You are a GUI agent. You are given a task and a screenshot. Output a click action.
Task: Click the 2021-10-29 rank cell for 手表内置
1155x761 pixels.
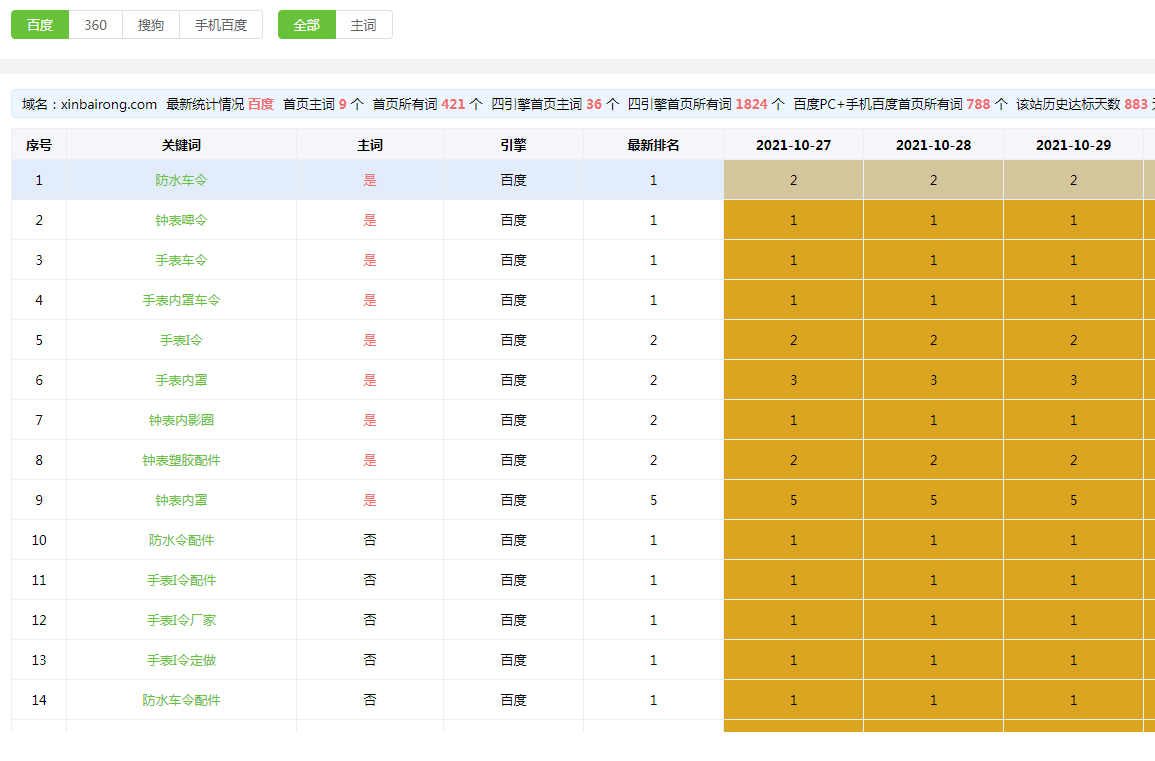pos(1073,380)
